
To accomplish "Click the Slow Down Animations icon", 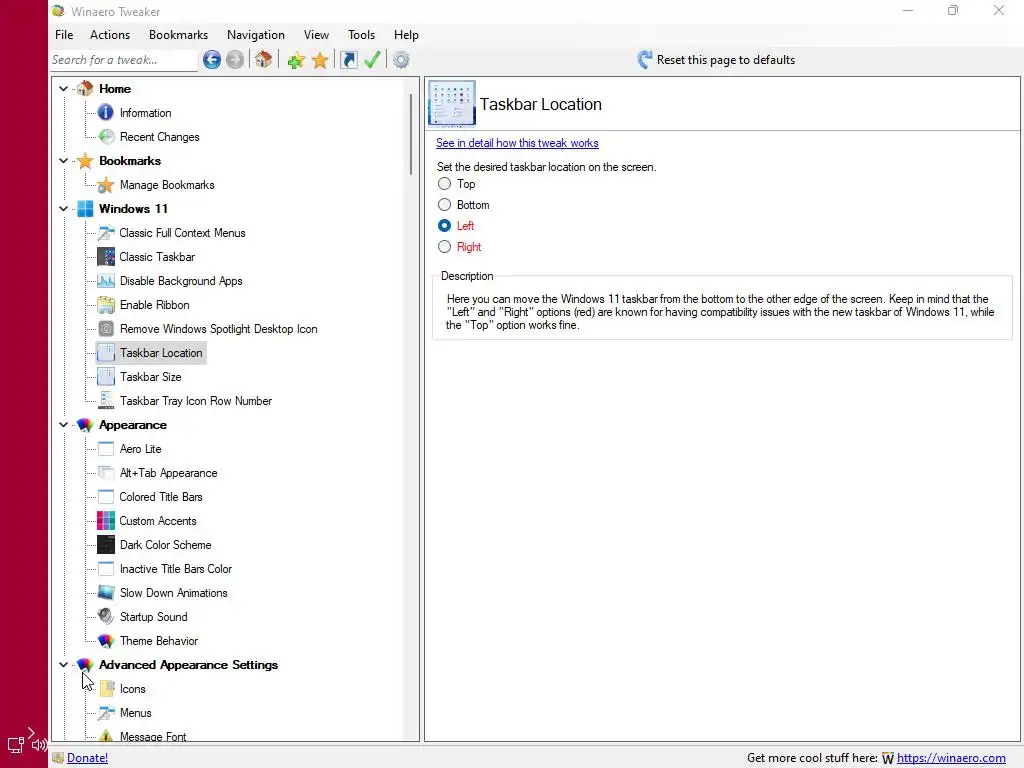I will 106,593.
